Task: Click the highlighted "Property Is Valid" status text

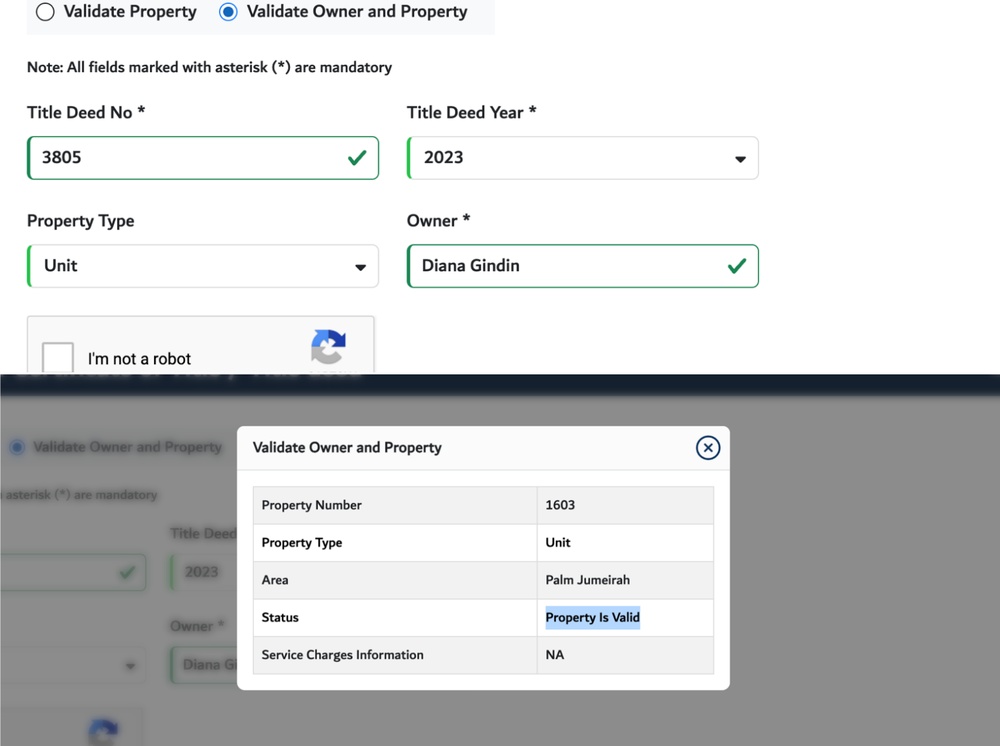Action: pyautogui.click(x=592, y=618)
